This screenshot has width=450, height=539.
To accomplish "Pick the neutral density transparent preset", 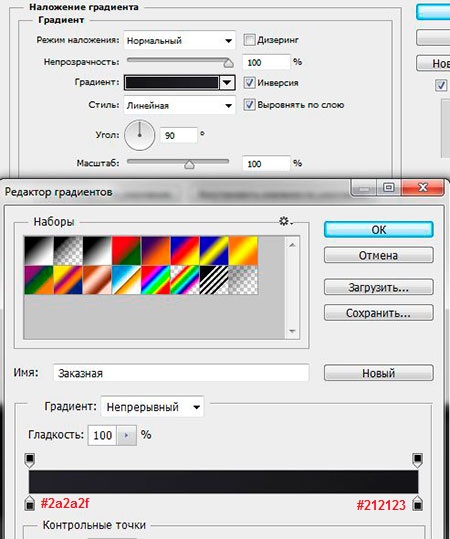I will click(x=243, y=280).
